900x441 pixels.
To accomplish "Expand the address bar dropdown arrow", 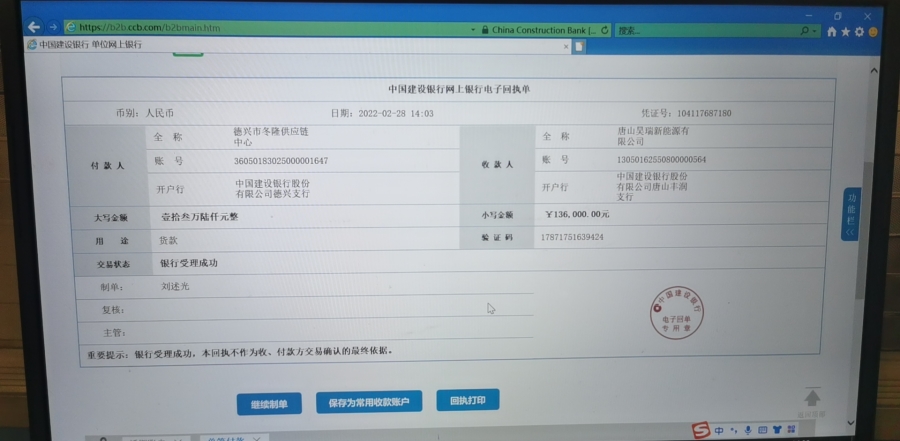I will [473, 30].
